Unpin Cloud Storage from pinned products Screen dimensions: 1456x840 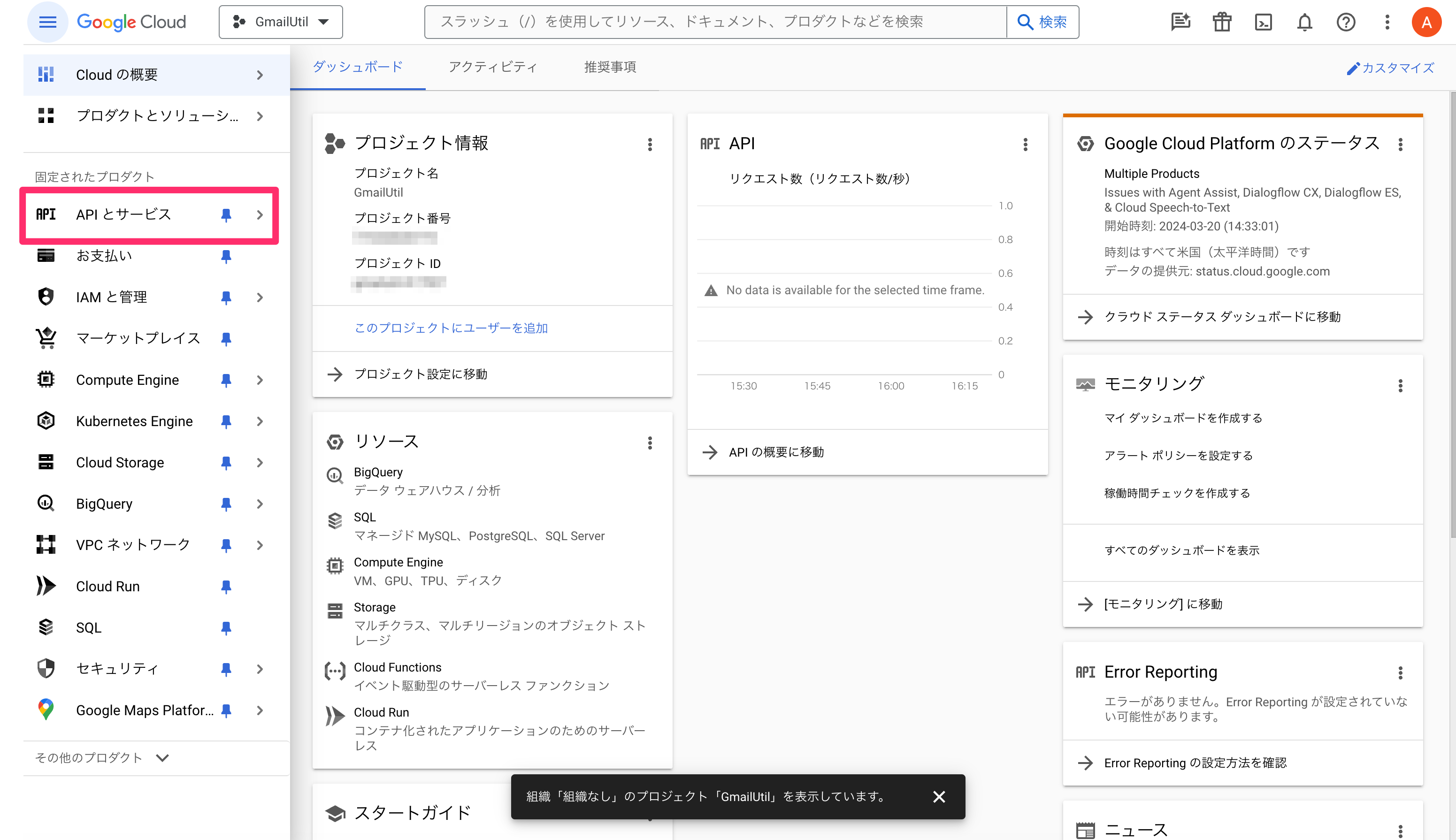point(226,462)
